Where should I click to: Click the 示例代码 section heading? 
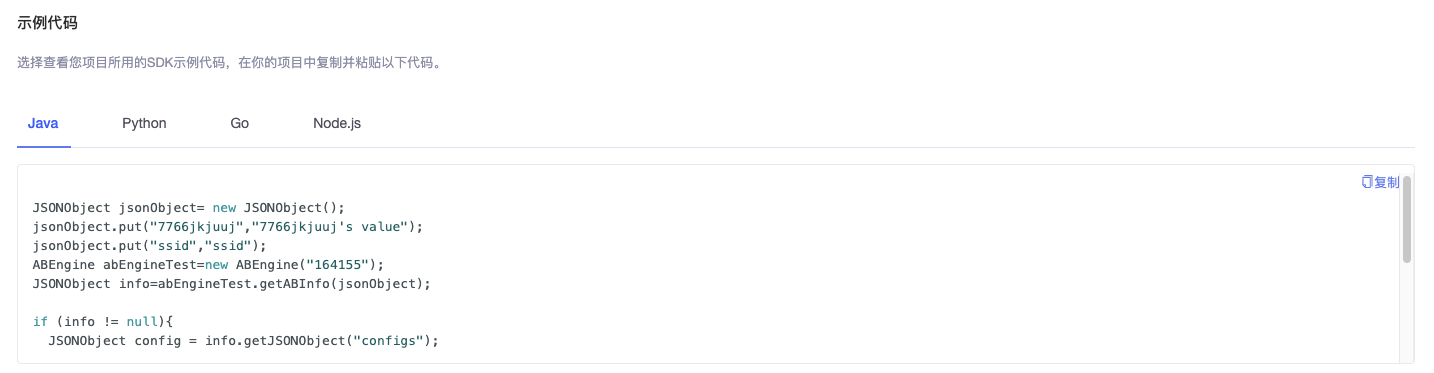click(47, 23)
